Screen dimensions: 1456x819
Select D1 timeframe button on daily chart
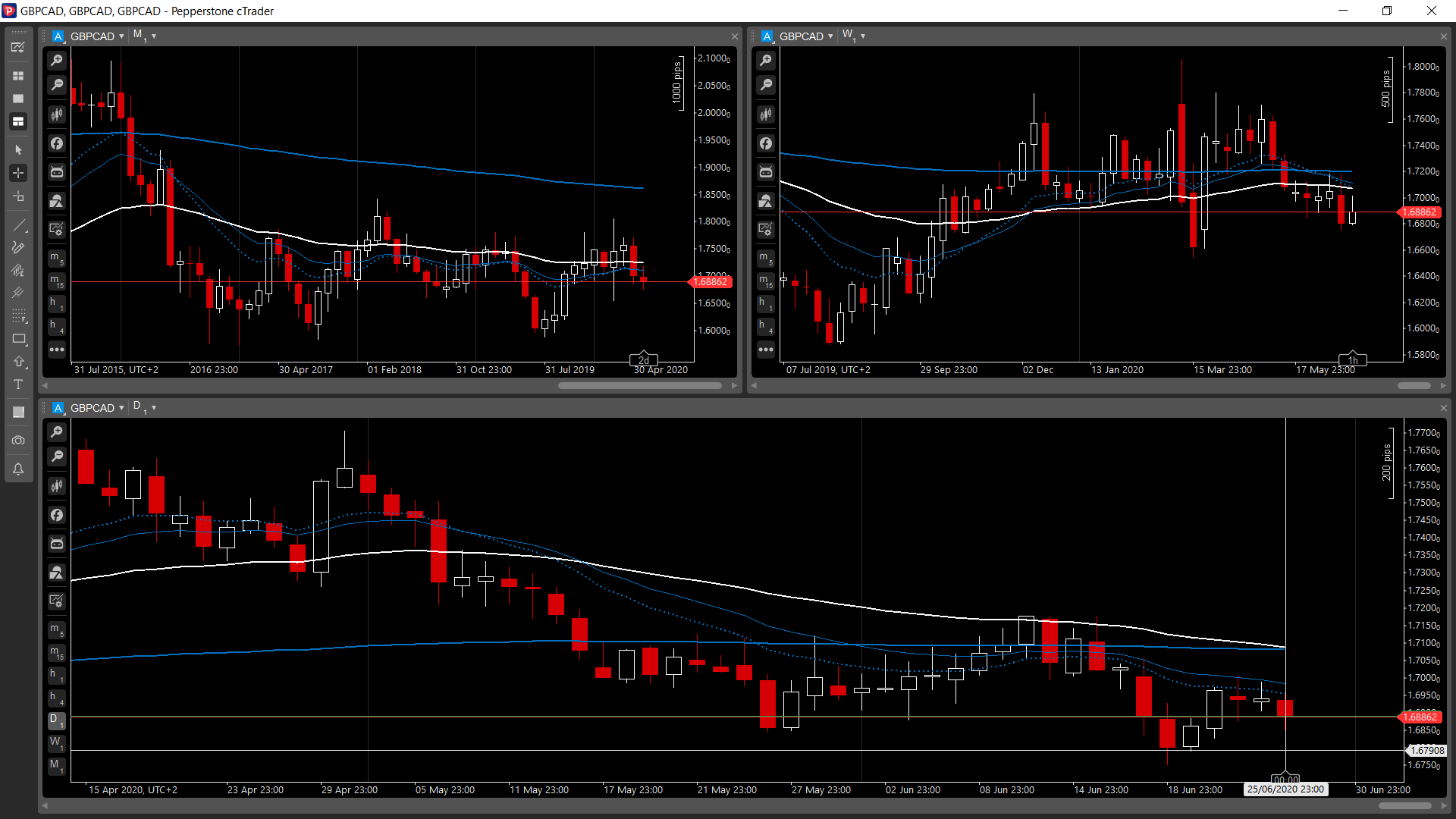click(57, 720)
